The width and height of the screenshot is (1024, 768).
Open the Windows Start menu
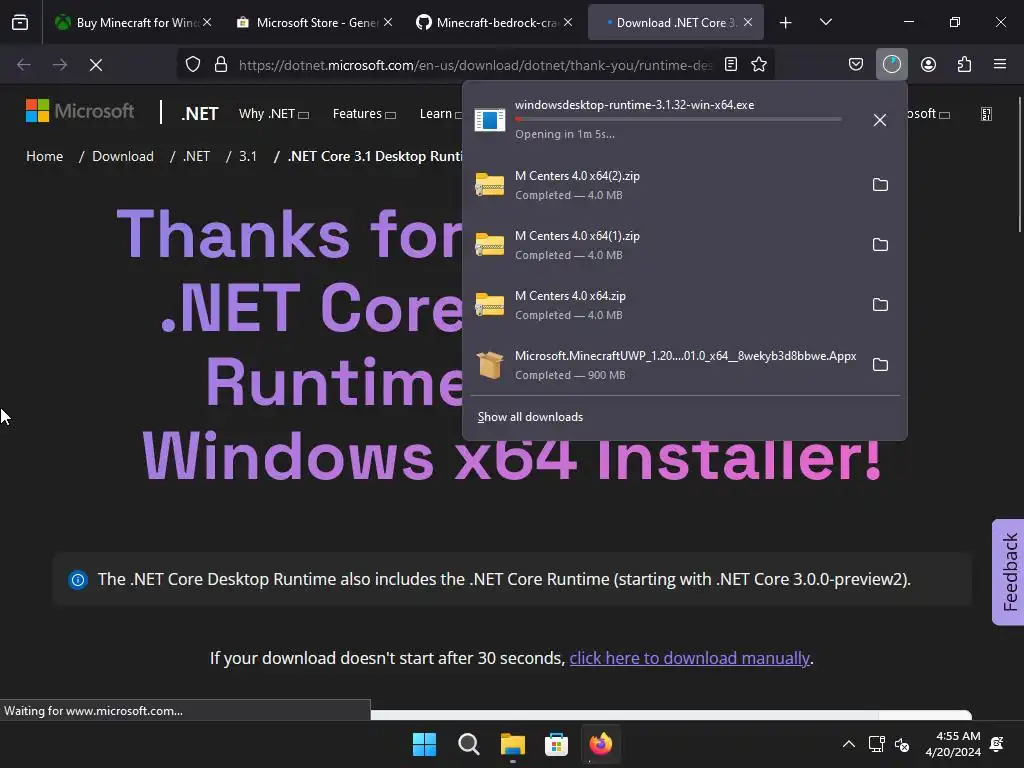click(424, 744)
